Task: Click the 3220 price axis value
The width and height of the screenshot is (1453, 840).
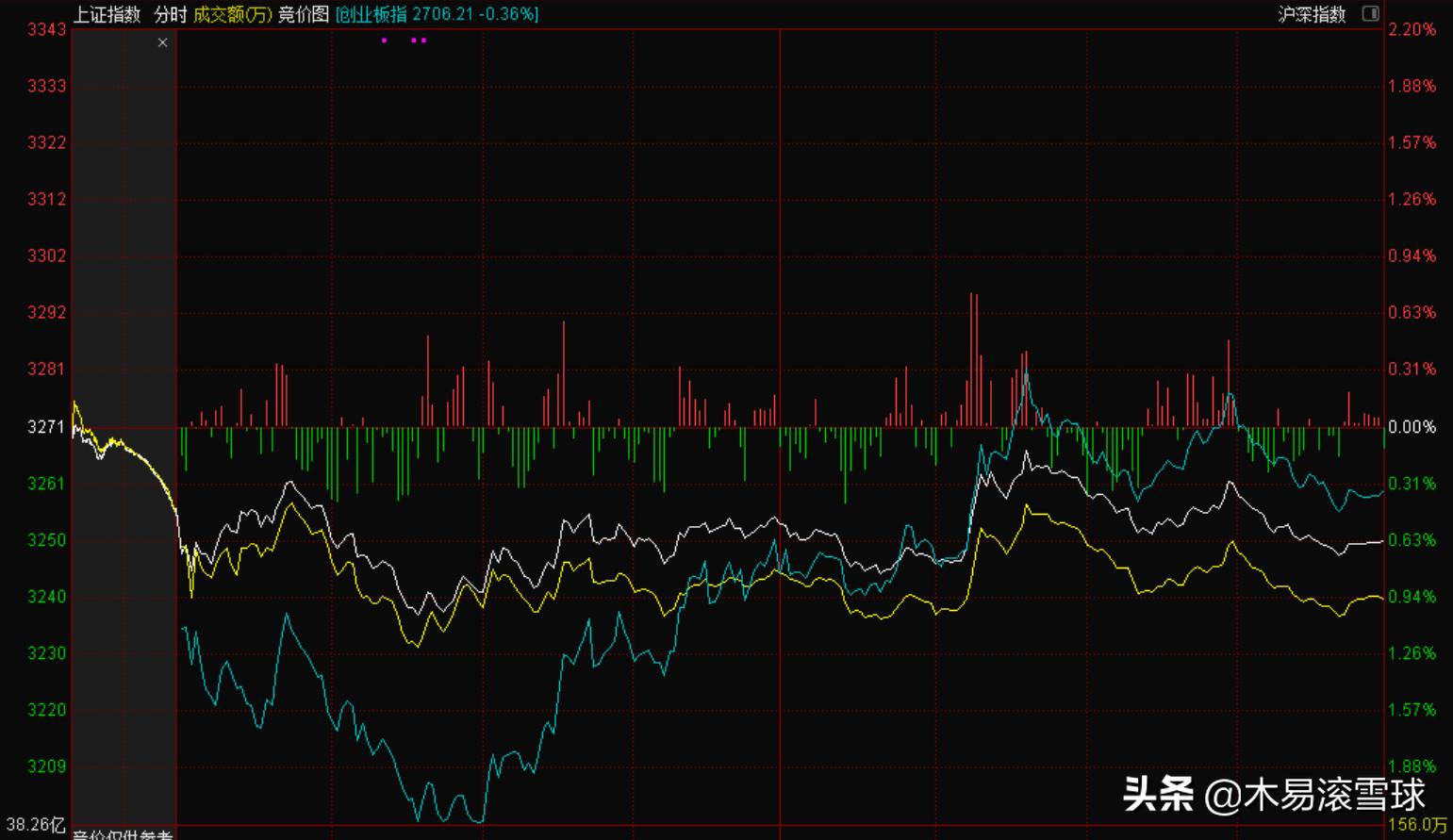Action: 47,710
